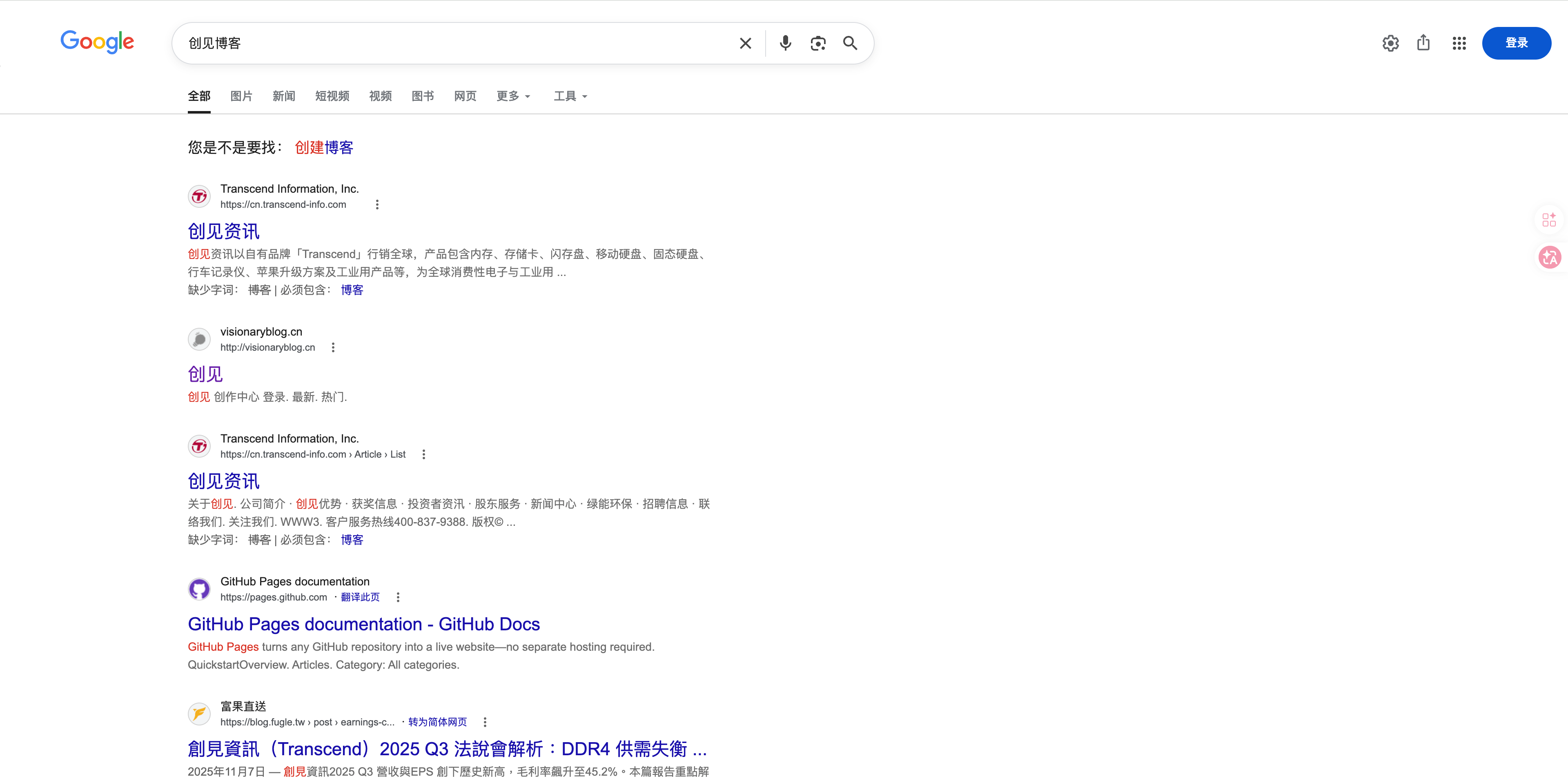Image resolution: width=1568 pixels, height=783 pixels.
Task: Click the visionaryblog.cn site favicon
Action: 199,340
